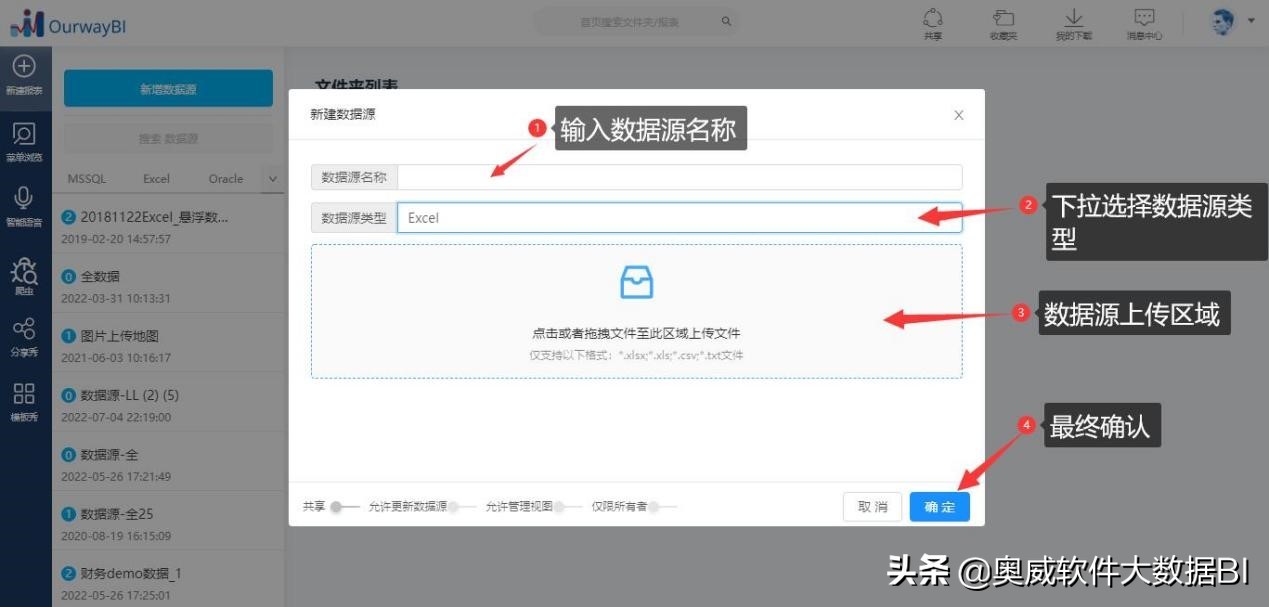Close the 新建数据源 dialog with X
Viewport: 1269px width, 607px height.
pos(958,115)
